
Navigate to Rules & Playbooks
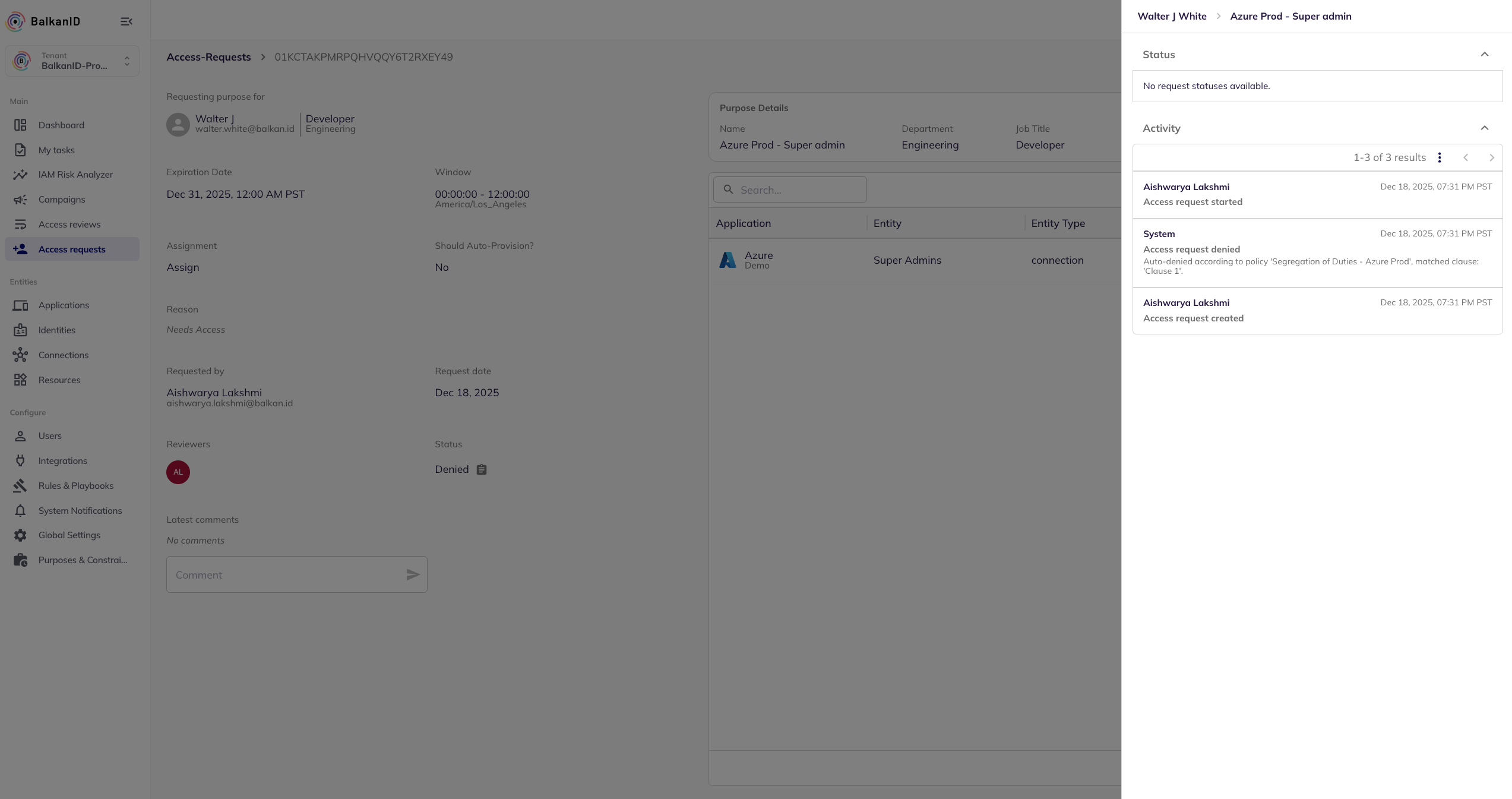coord(75,486)
